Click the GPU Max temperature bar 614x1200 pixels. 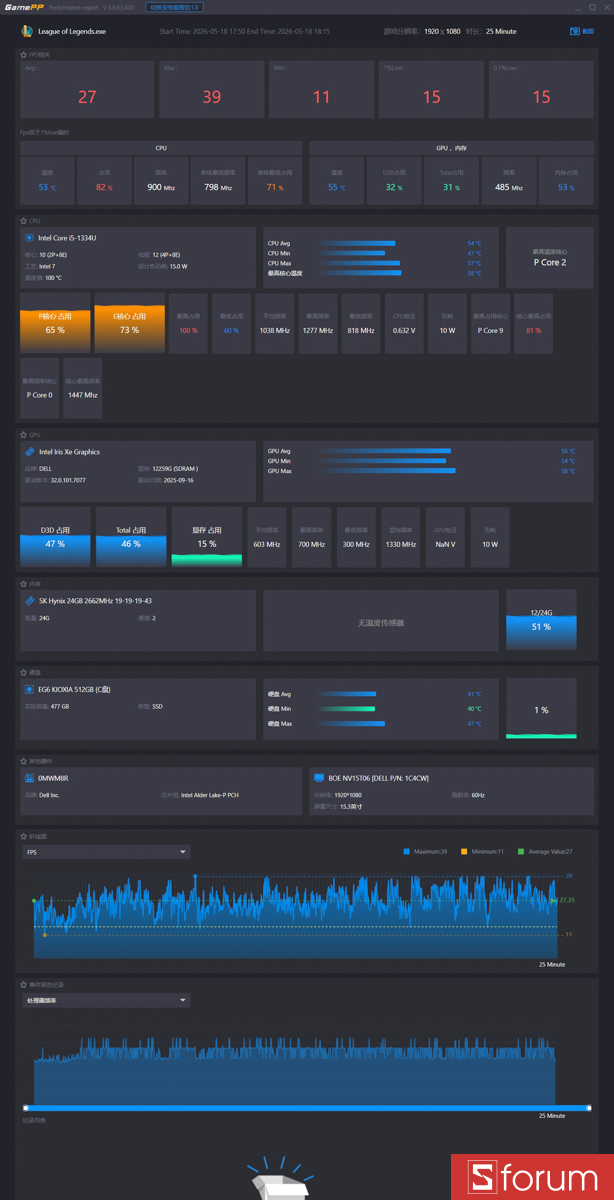[387, 470]
